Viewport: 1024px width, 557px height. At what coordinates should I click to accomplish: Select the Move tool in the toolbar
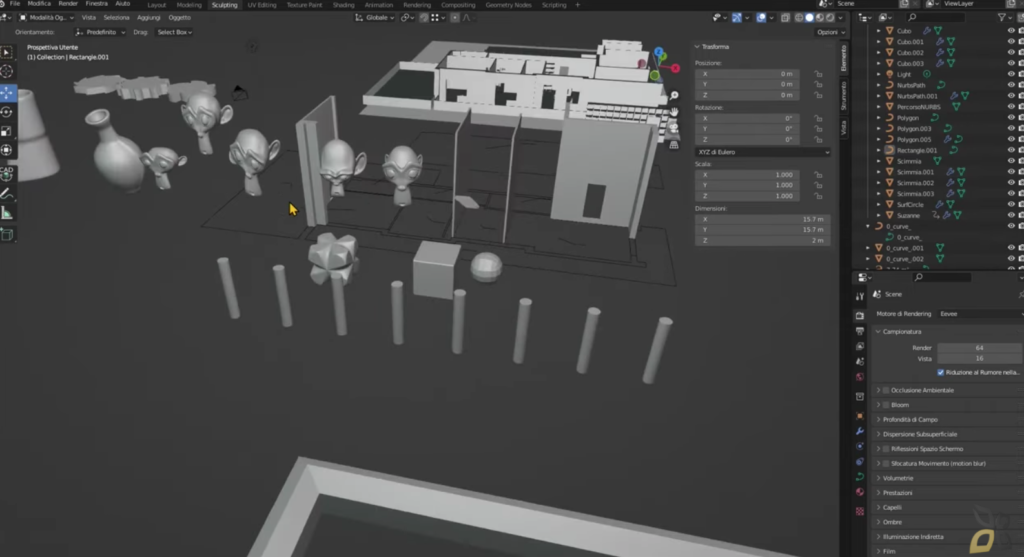(7, 92)
